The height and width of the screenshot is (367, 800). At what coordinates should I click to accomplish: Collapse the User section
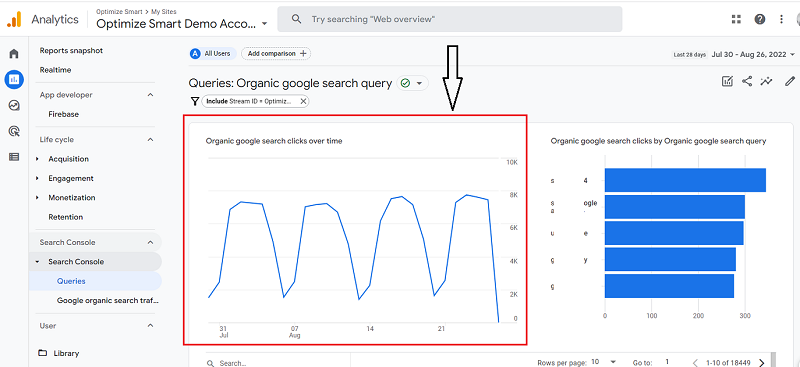(x=150, y=326)
